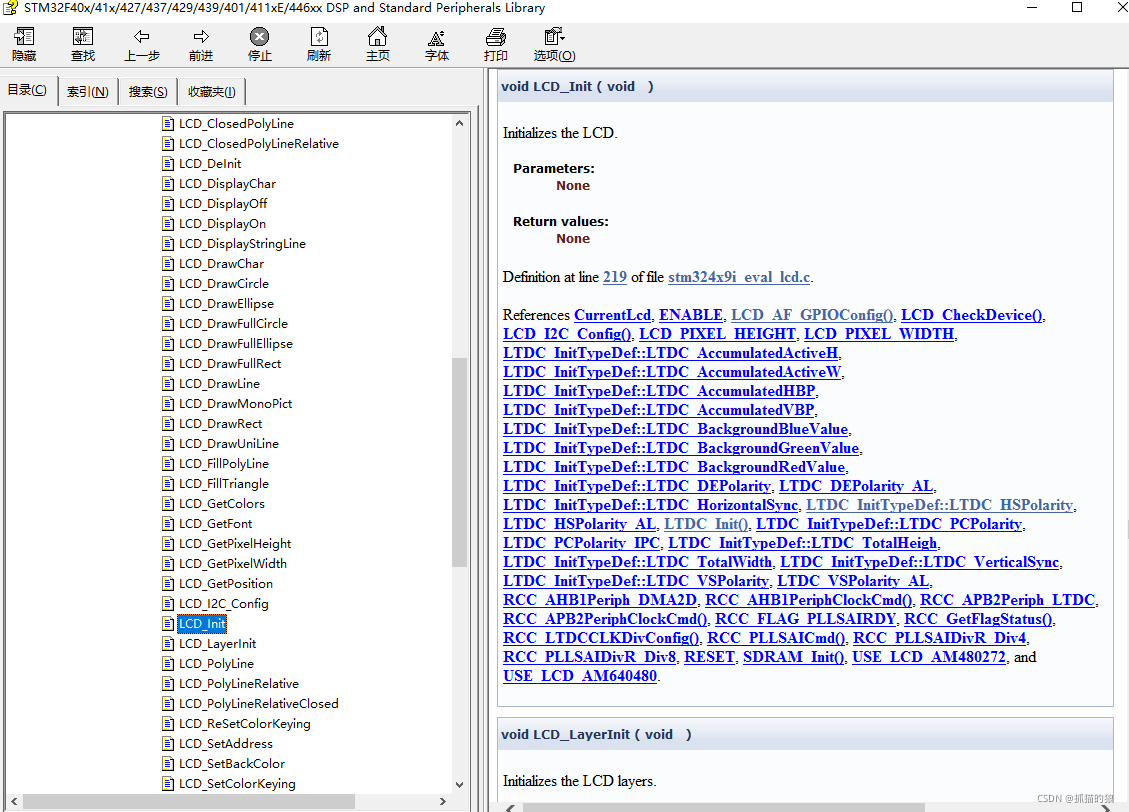Refresh the page with 刷新 icon
1129x812 pixels.
319,37
